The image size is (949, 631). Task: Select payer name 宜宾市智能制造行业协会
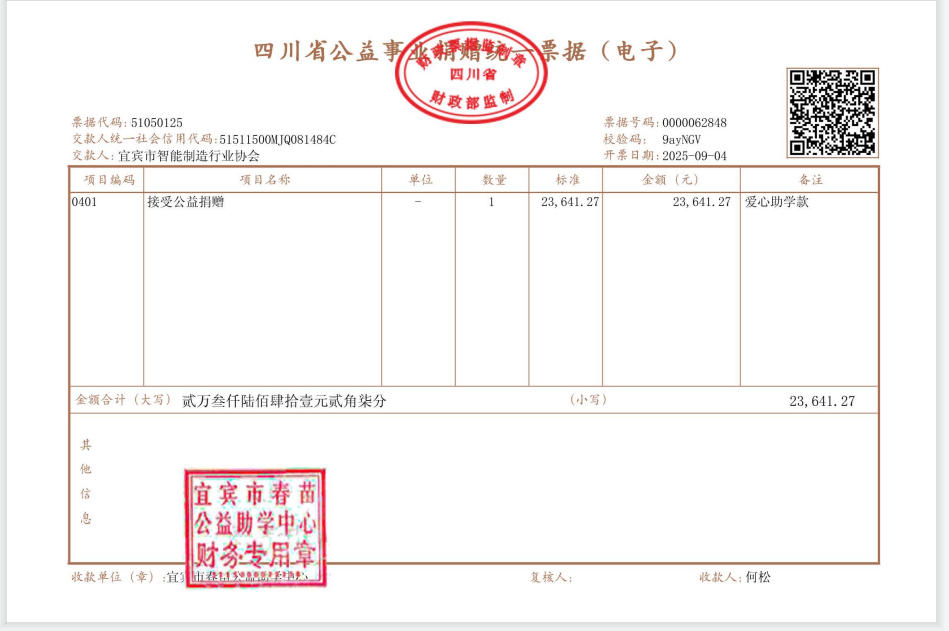[189, 156]
